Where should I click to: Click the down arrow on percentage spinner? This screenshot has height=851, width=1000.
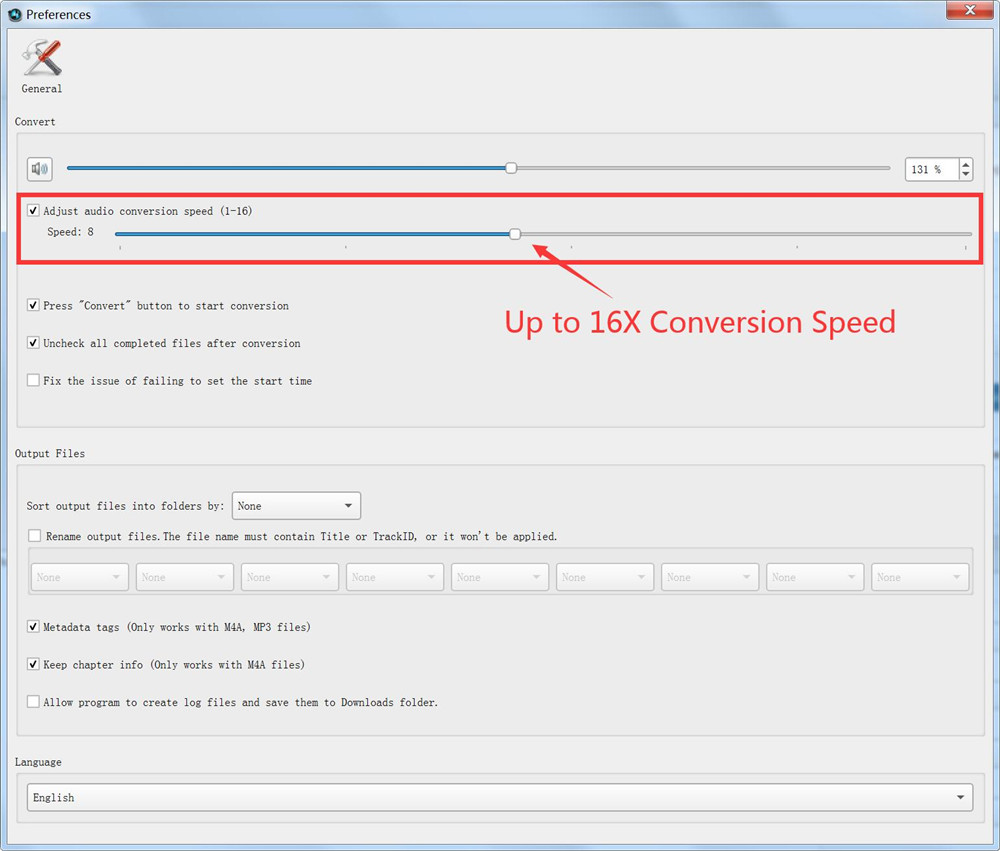(965, 174)
